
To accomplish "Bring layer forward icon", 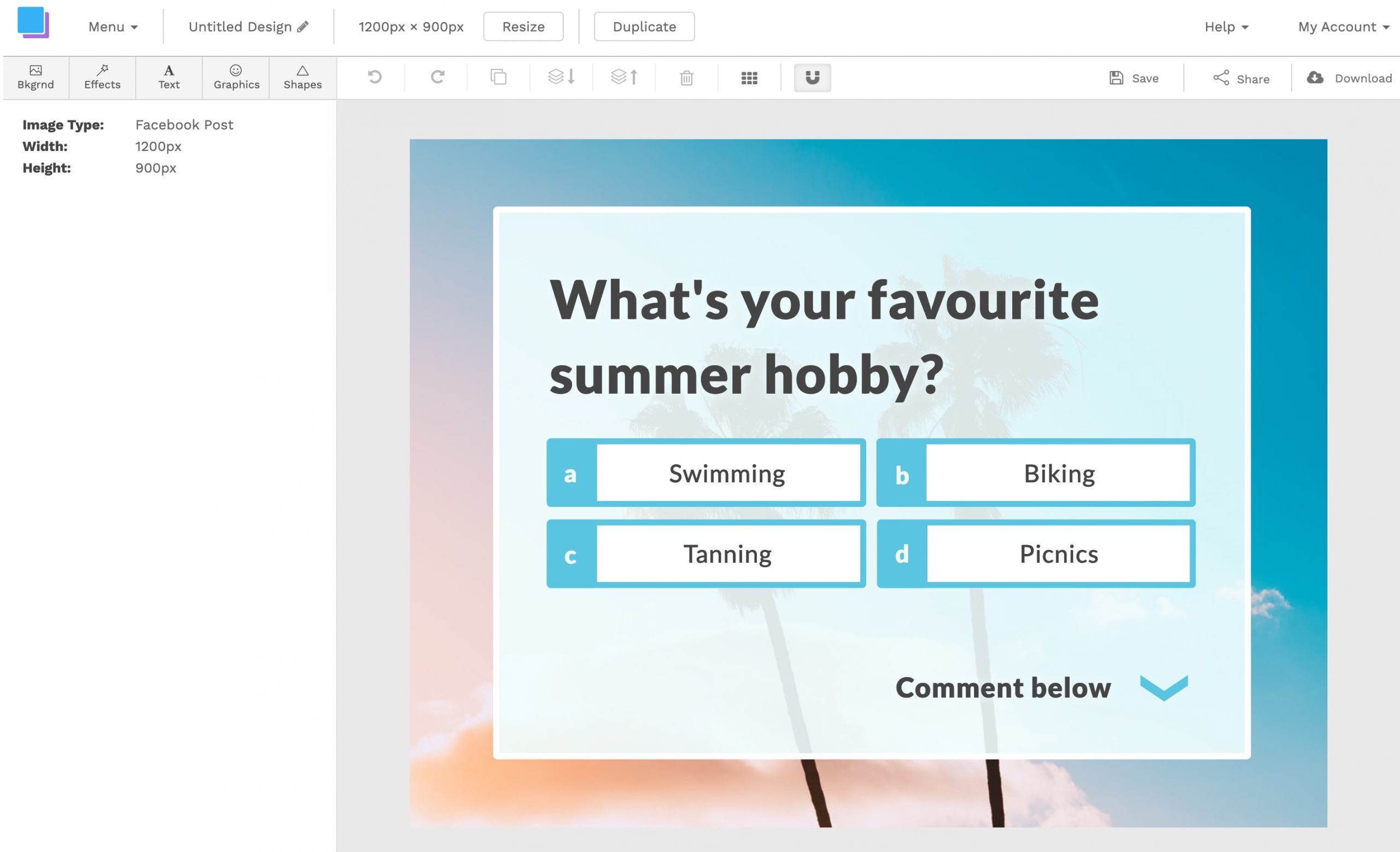I will 624,77.
